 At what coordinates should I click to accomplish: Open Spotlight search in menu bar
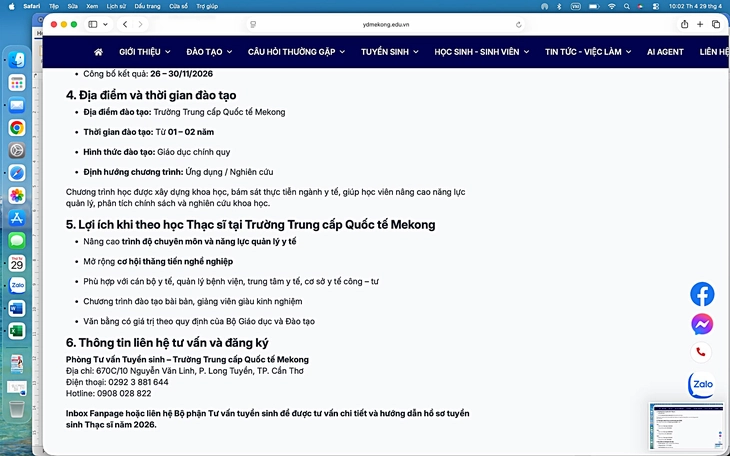pos(627,7)
